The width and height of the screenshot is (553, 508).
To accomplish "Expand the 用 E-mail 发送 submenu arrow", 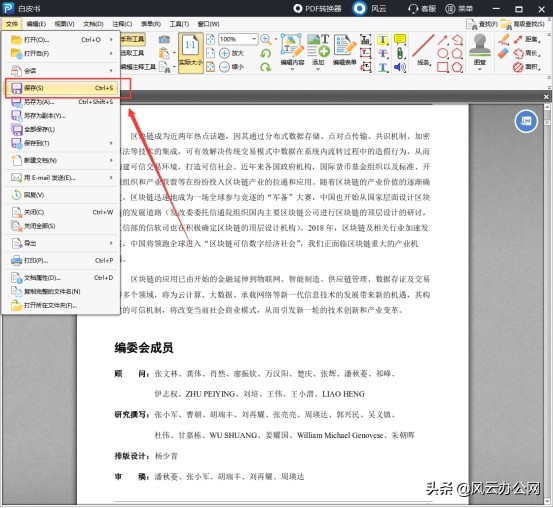I will pos(111,177).
